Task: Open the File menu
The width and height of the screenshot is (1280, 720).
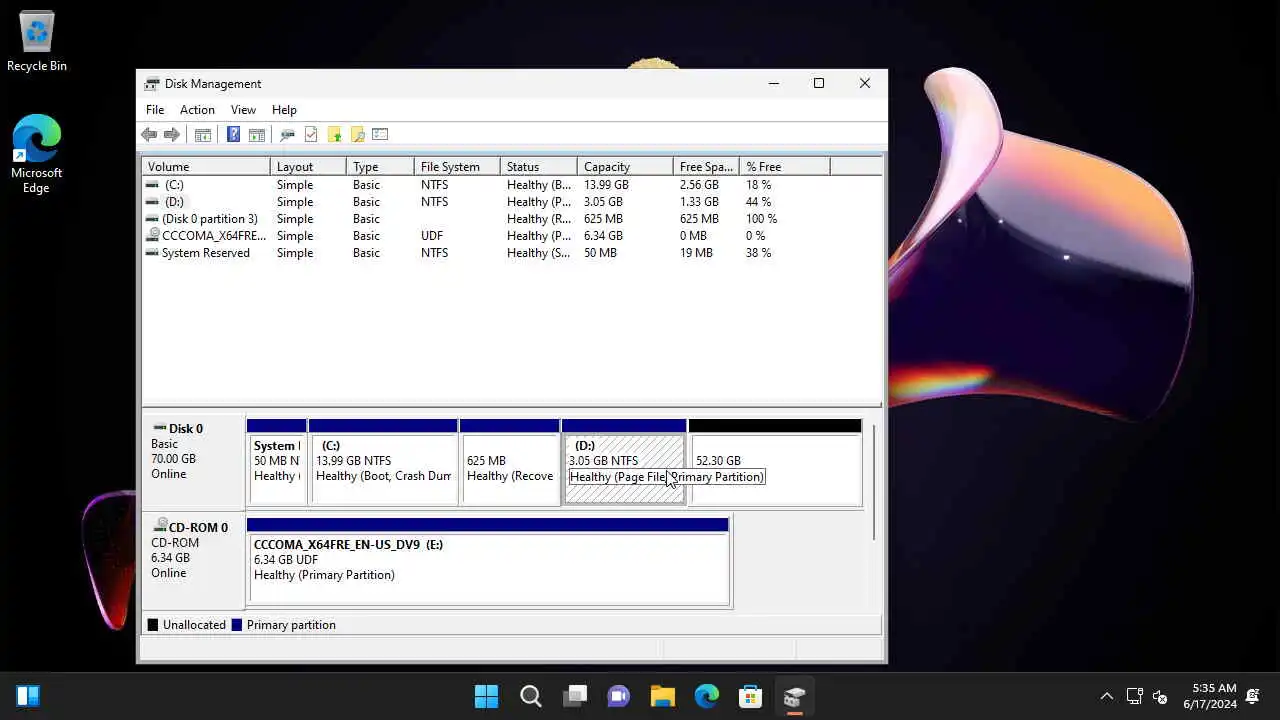Action: click(x=155, y=110)
